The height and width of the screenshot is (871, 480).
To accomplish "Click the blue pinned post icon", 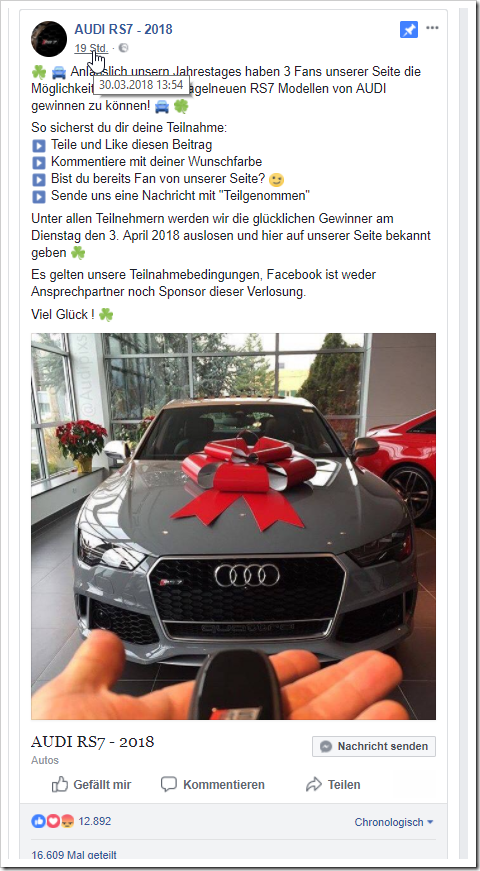I will click(x=408, y=29).
